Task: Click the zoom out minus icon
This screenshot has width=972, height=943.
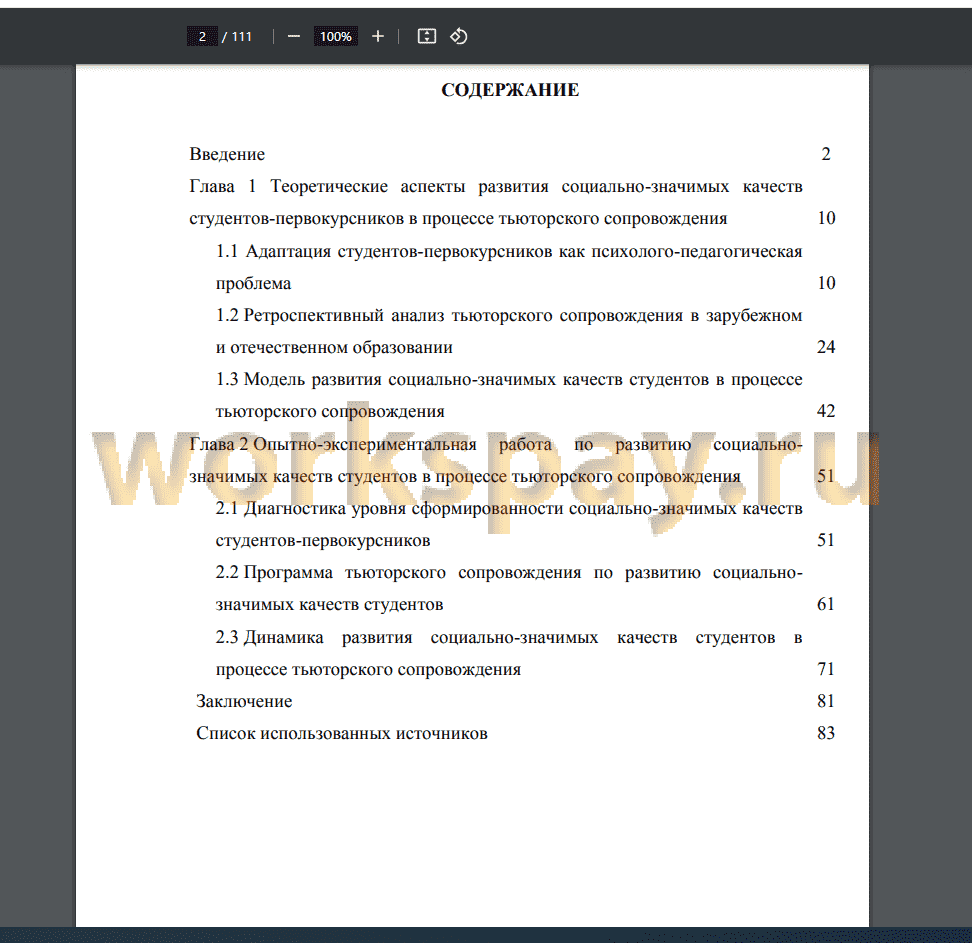Action: (294, 37)
